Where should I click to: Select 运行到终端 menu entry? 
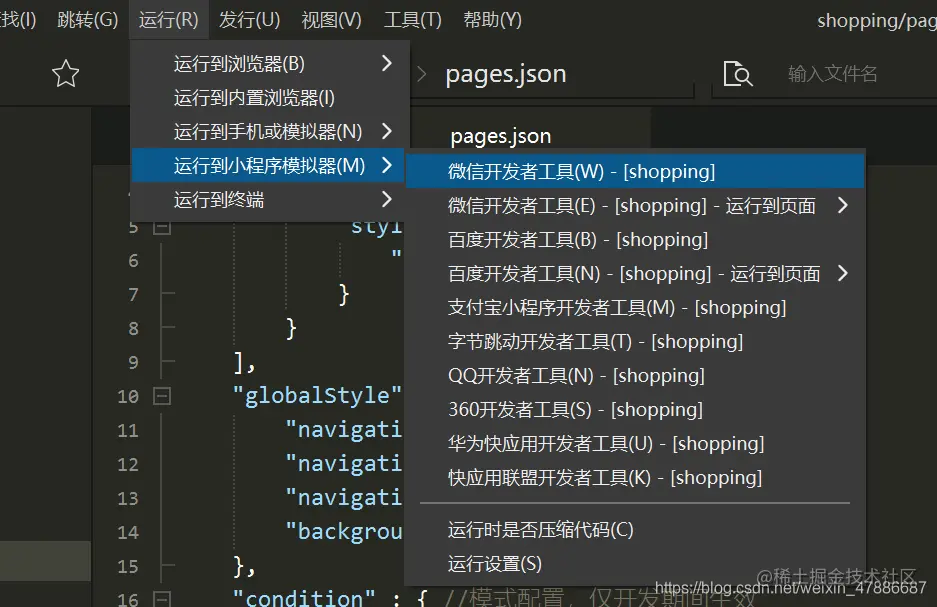point(268,200)
